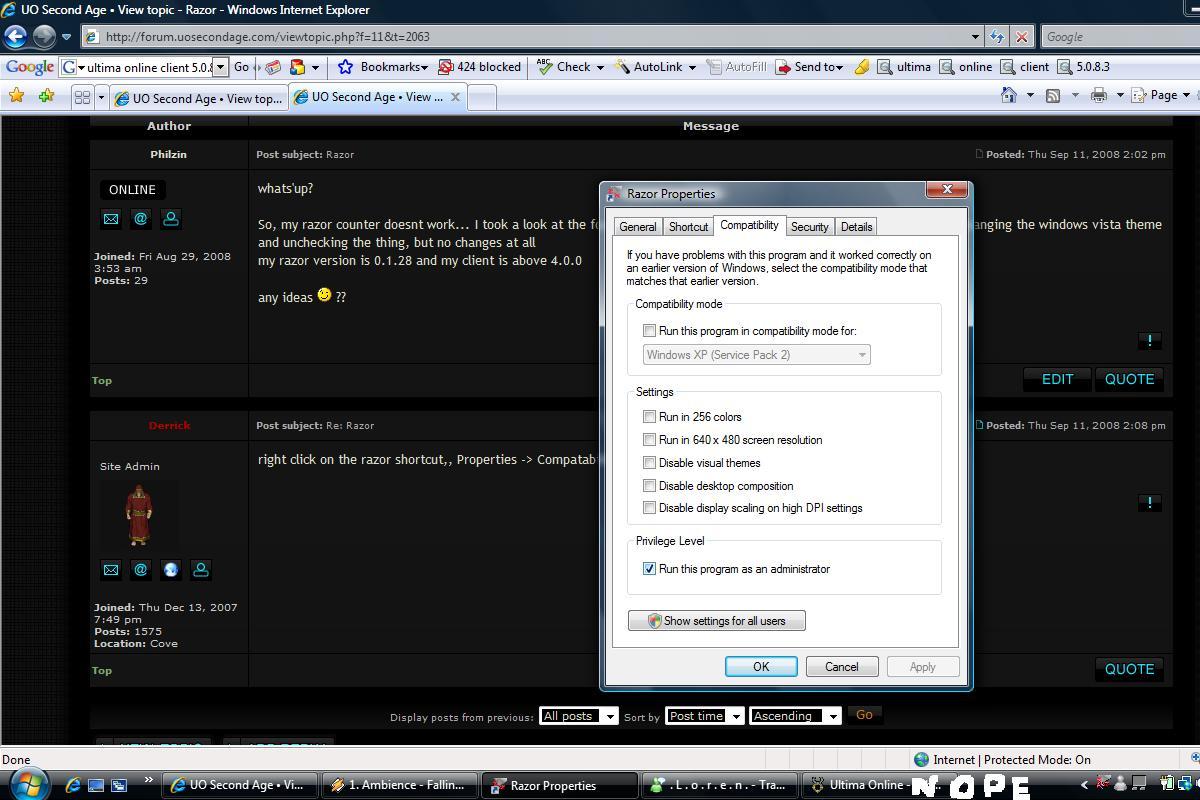Click the Print icon in command bar
This screenshot has height=800, width=1200.
point(1098,95)
